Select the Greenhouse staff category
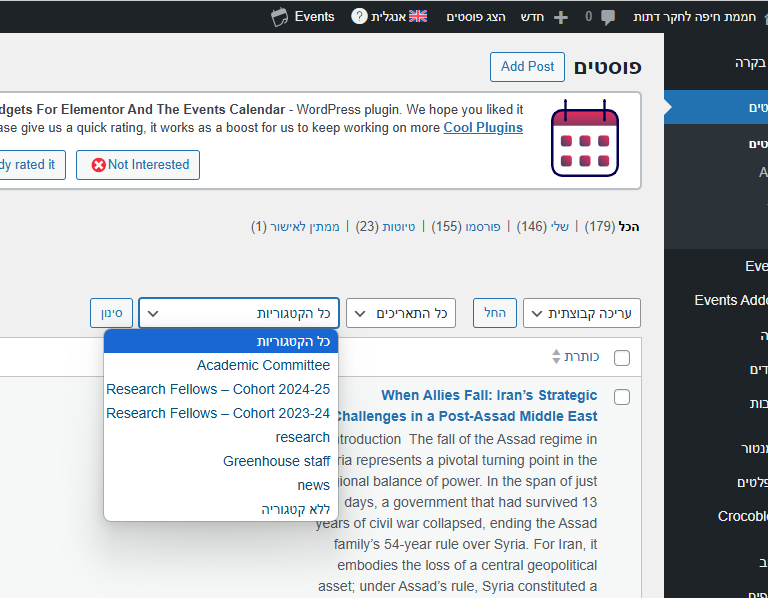This screenshot has width=768, height=598. tap(221, 461)
